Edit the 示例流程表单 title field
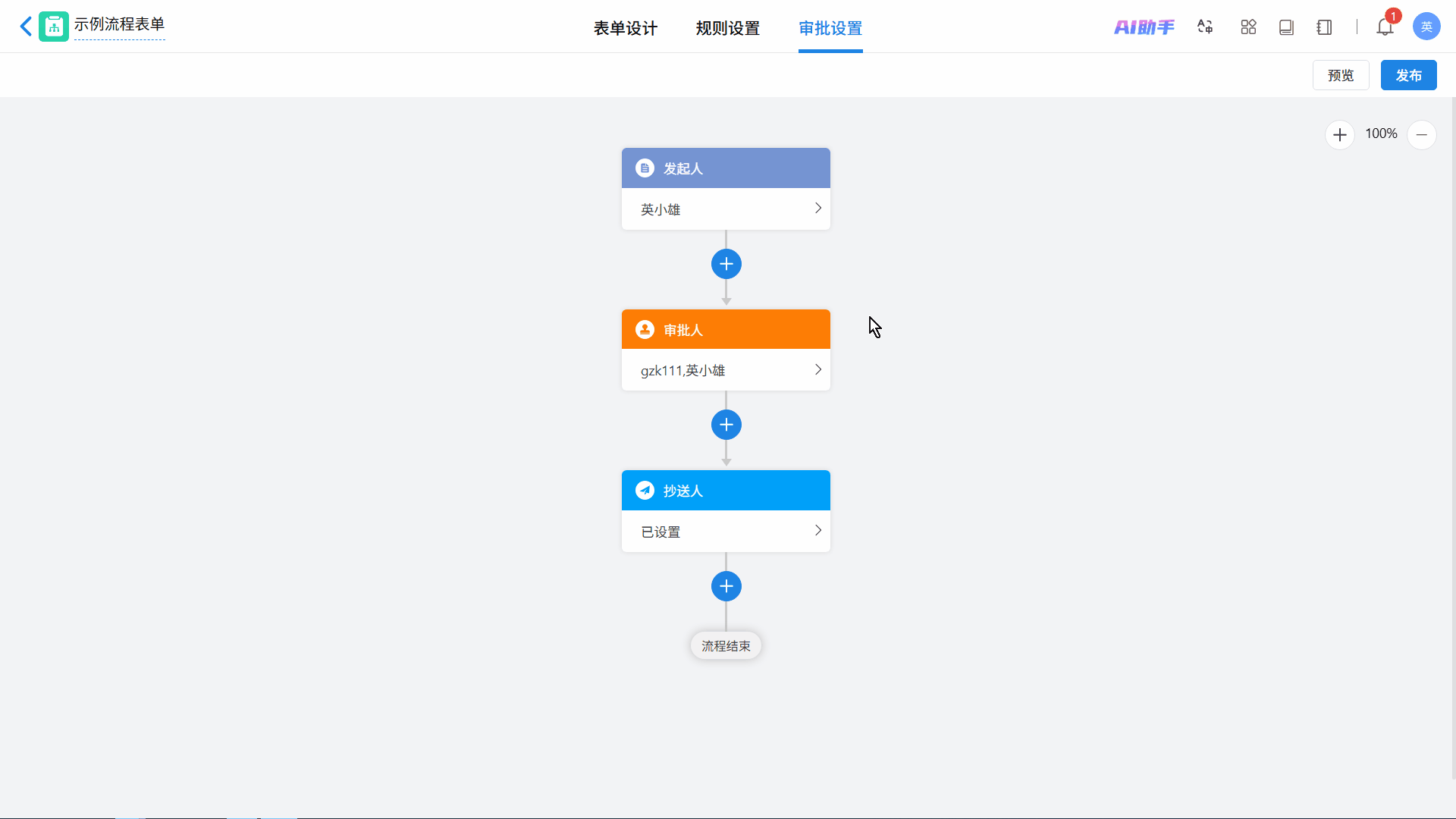 pyautogui.click(x=119, y=24)
